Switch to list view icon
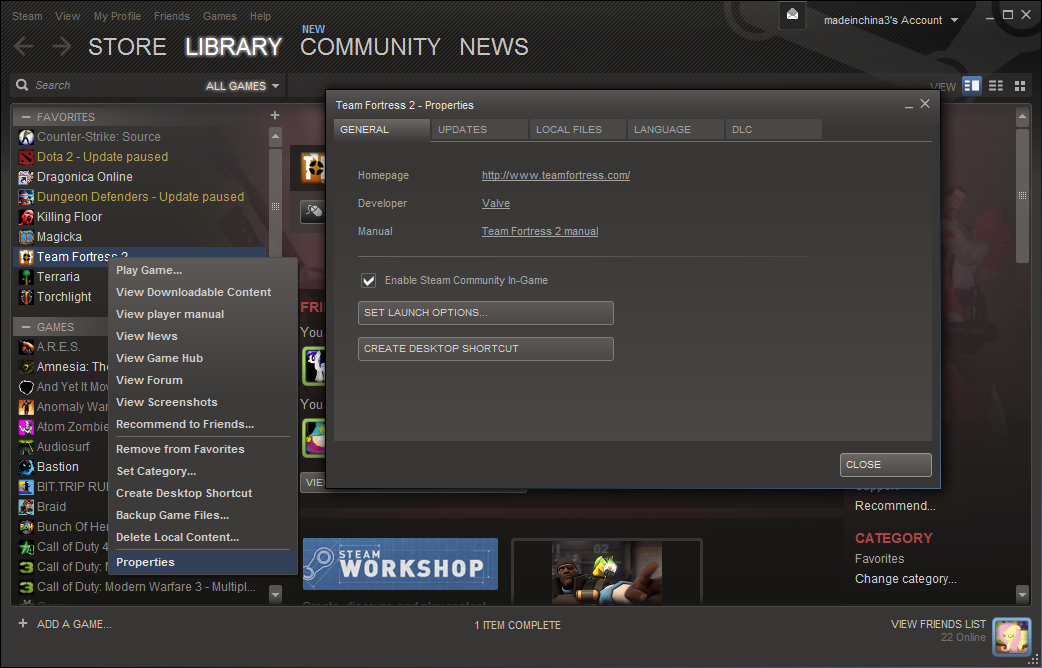The height and width of the screenshot is (668, 1042). [995, 86]
